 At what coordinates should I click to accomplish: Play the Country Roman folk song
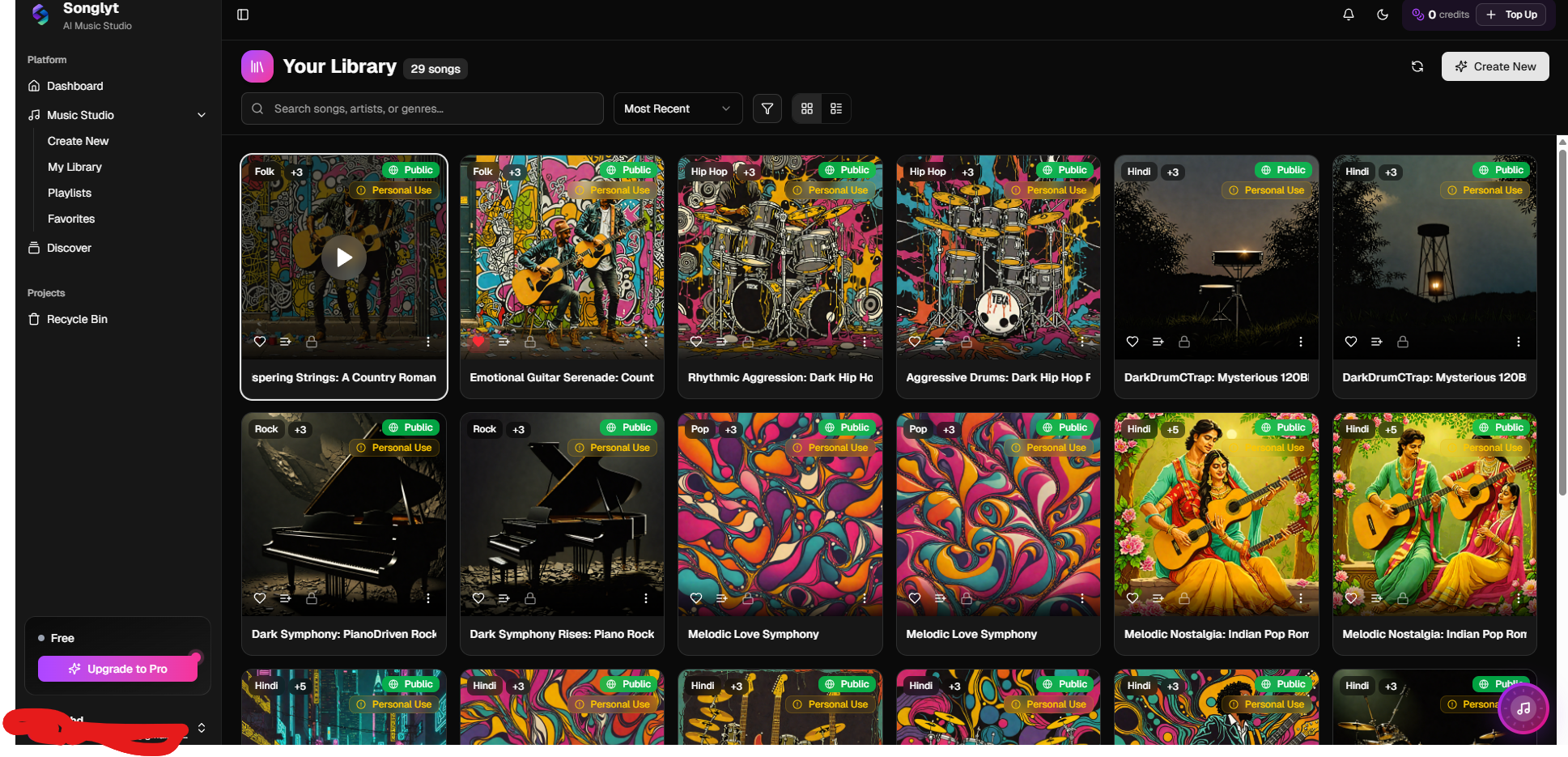[343, 257]
